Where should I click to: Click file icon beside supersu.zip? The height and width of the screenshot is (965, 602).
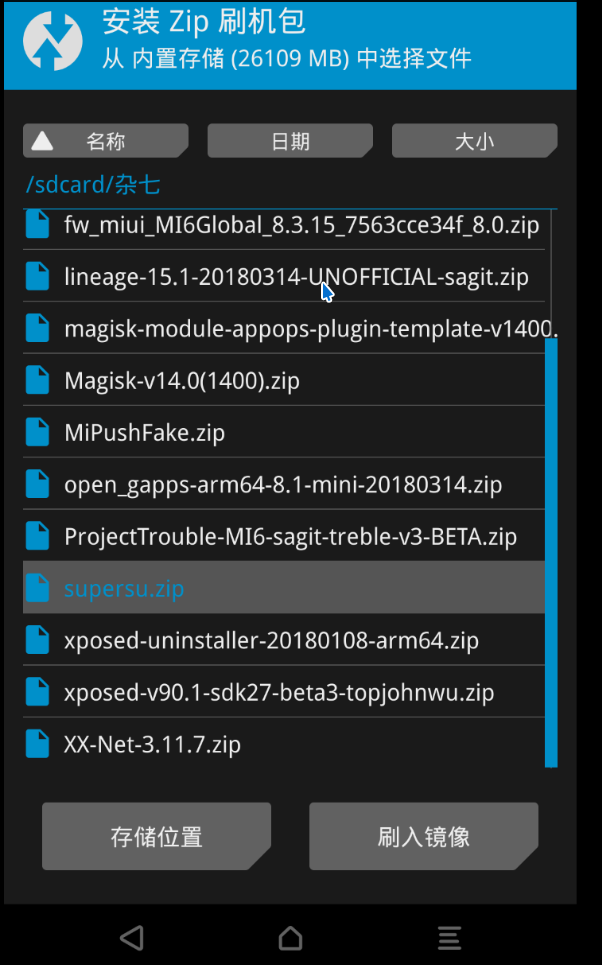(x=38, y=588)
